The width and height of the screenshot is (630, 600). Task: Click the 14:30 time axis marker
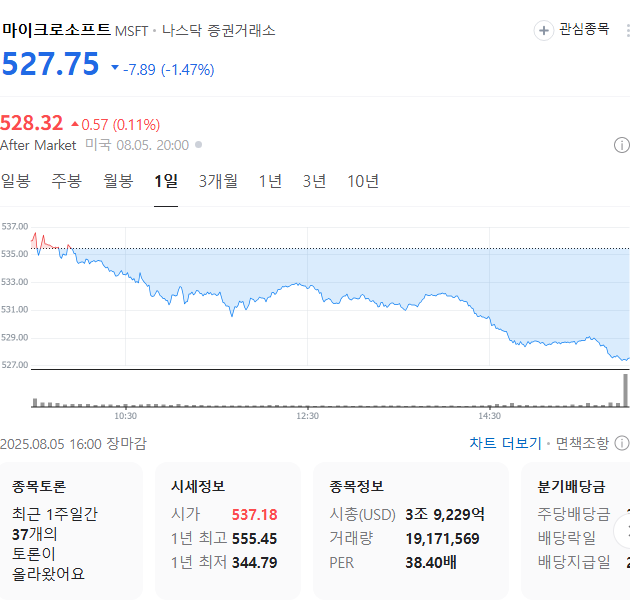[x=489, y=416]
